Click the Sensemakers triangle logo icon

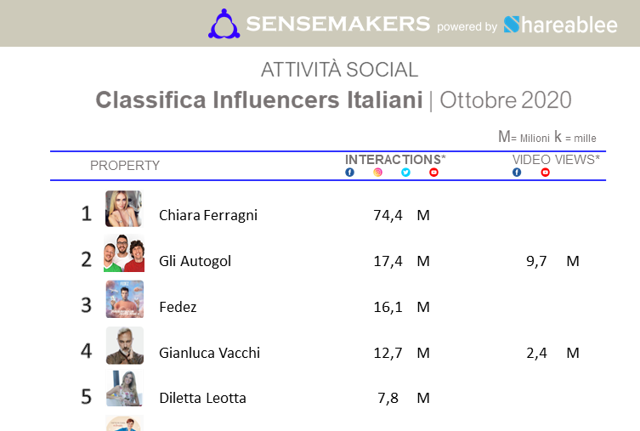pos(224,24)
